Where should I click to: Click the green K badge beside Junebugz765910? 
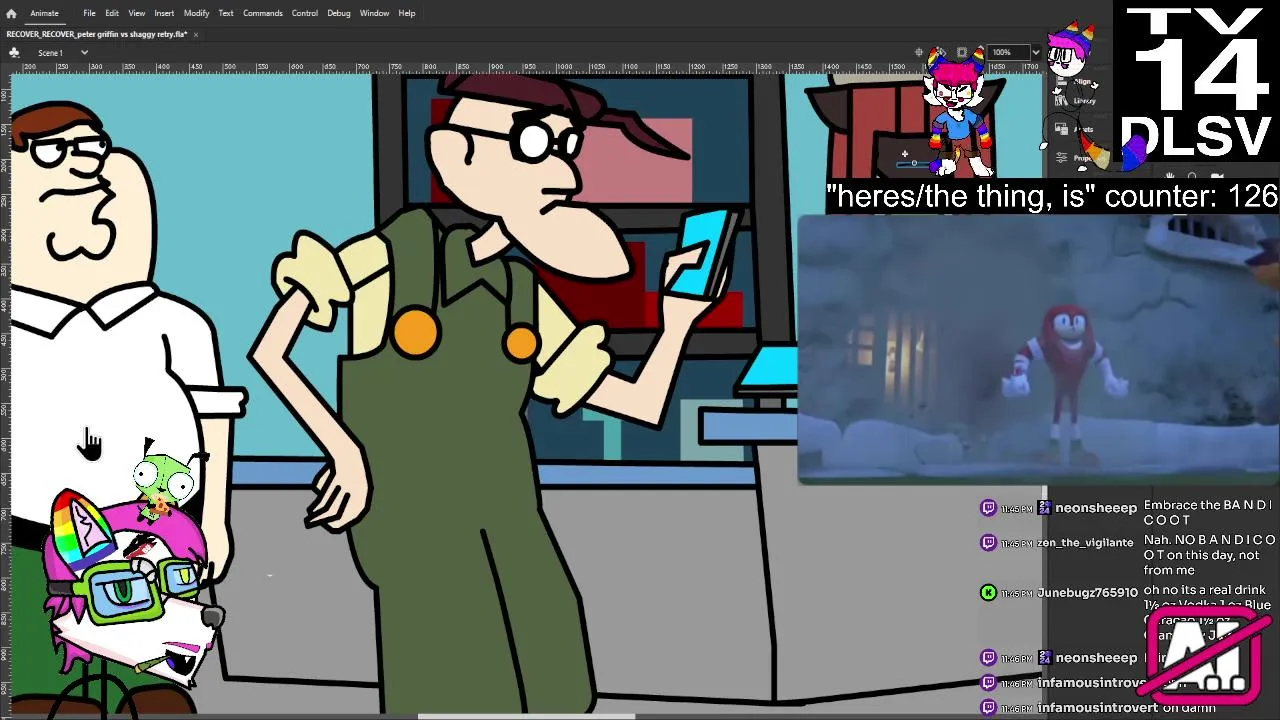point(988,593)
